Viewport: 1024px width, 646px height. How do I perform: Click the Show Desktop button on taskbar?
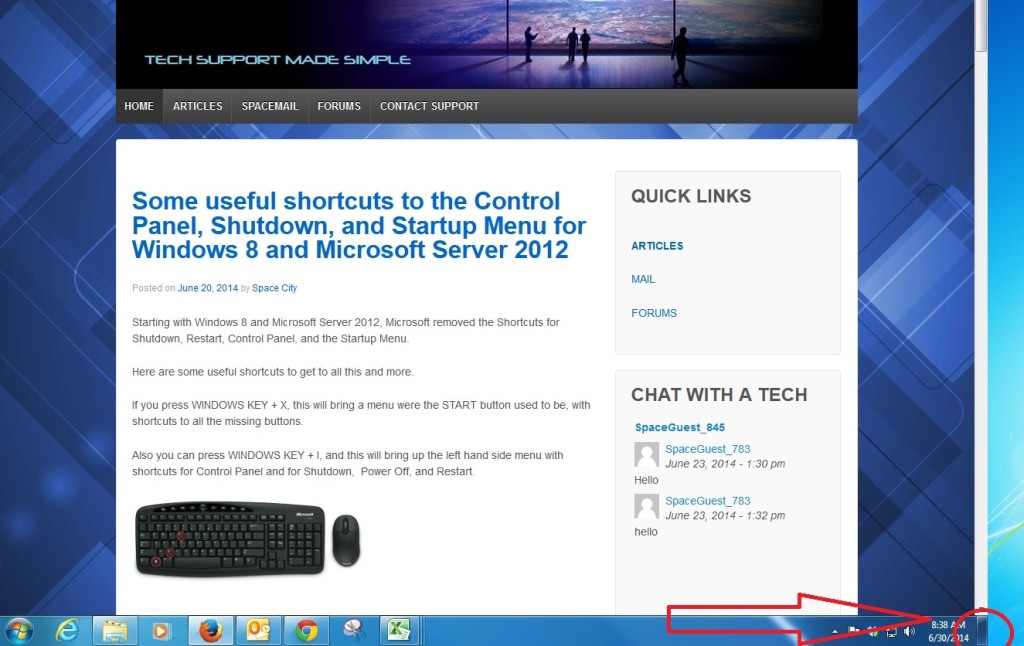tap(982, 631)
